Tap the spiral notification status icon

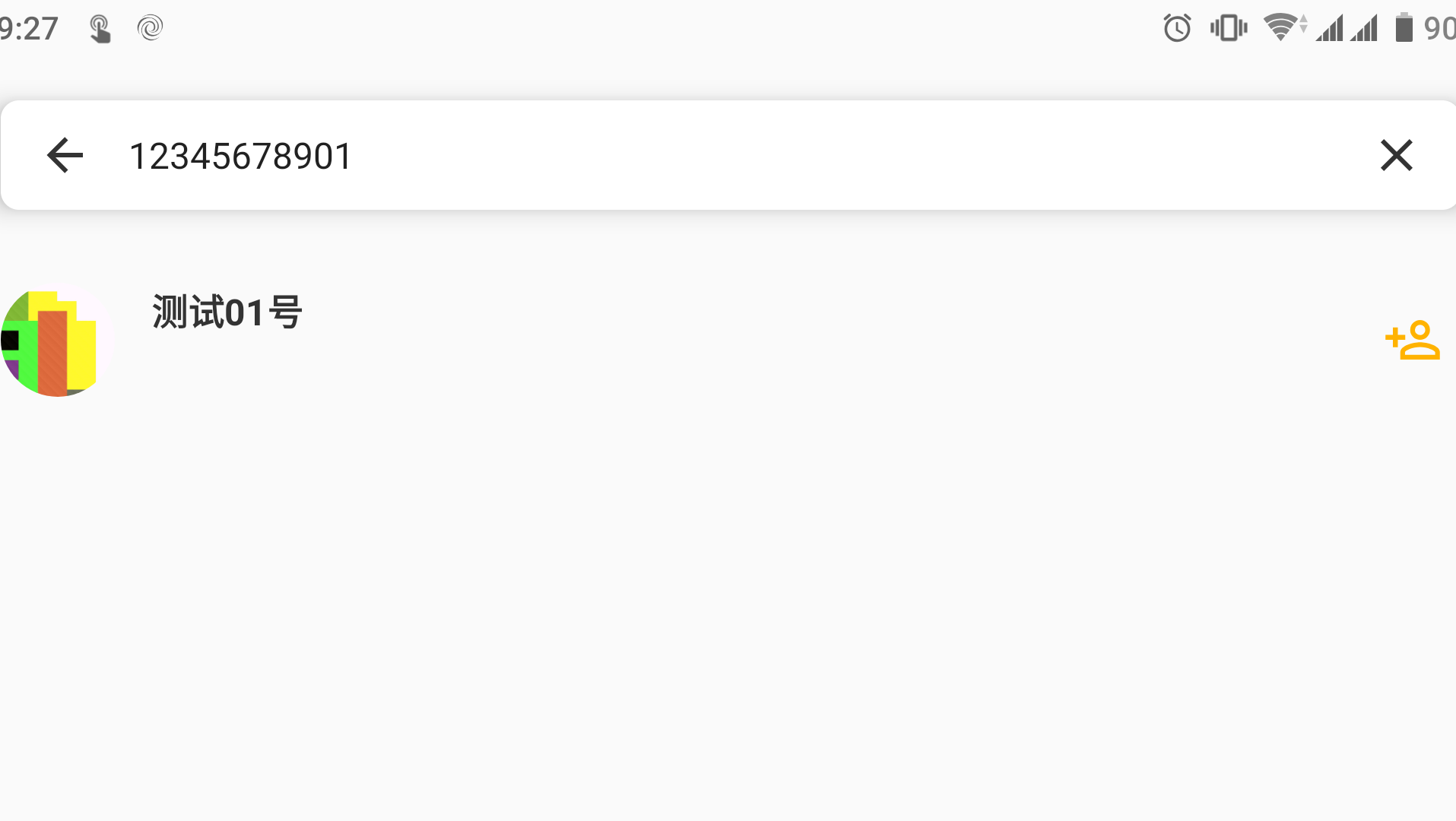(x=150, y=28)
